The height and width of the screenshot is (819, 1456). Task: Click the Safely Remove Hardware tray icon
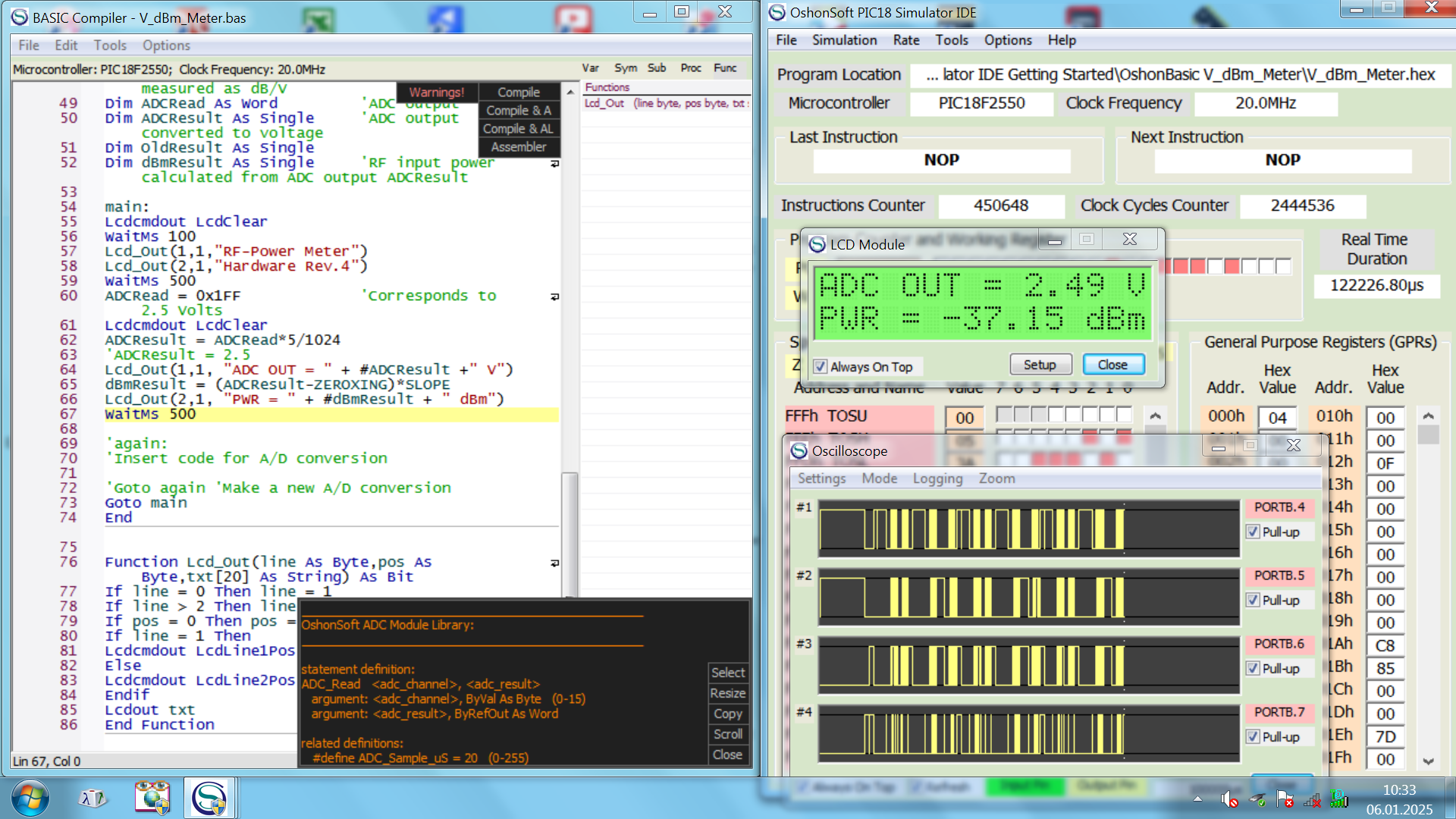point(1257,799)
